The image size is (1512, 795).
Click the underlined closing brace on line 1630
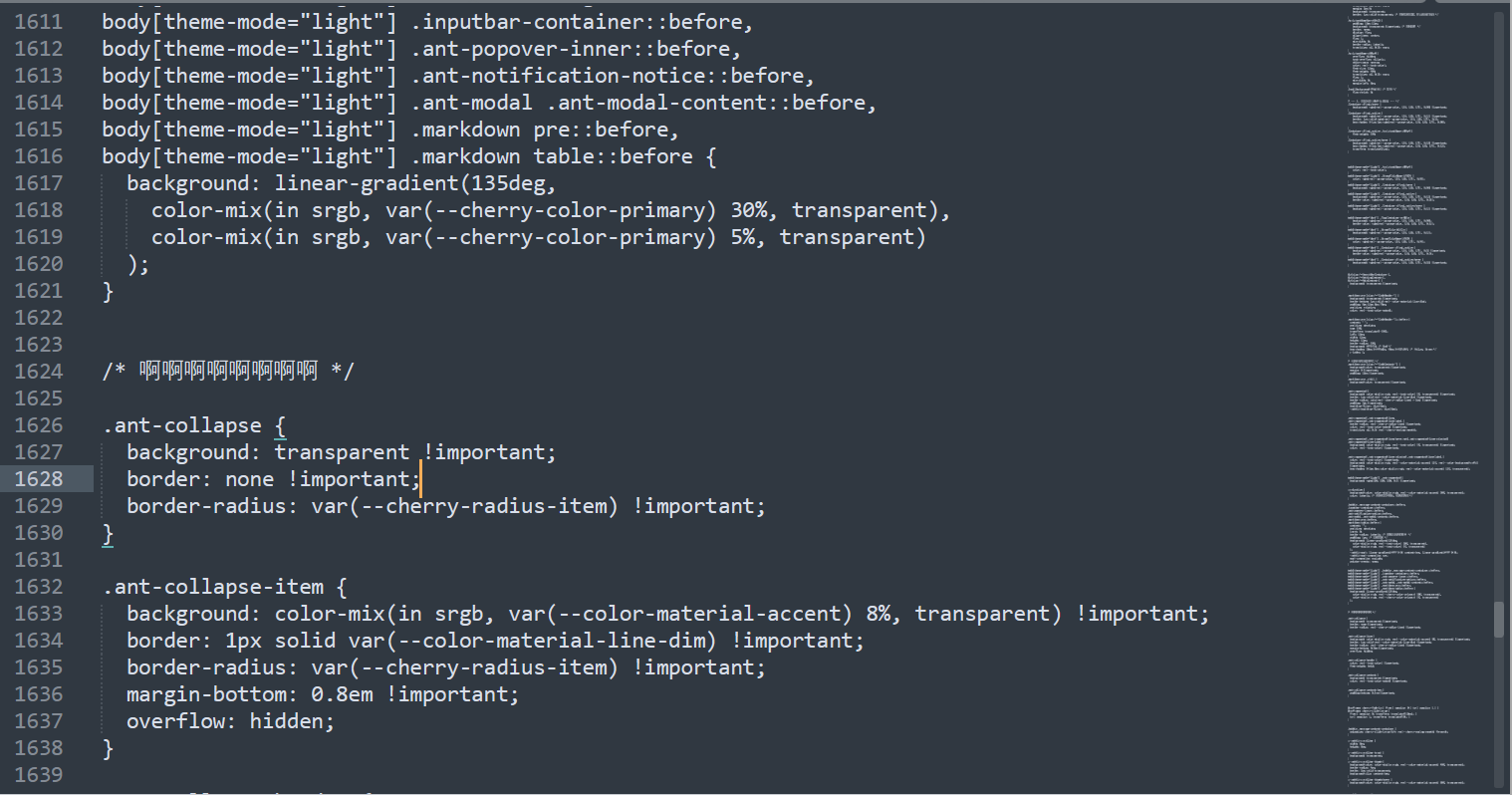(x=109, y=534)
